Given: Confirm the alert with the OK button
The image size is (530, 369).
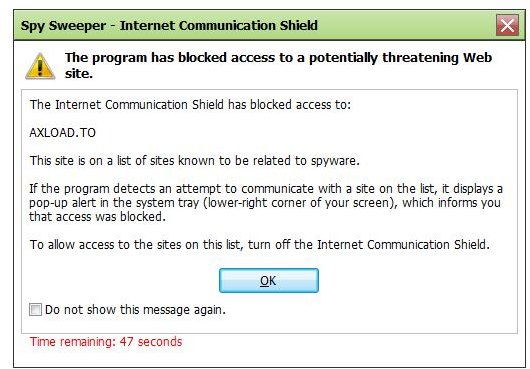Looking at the screenshot, I should point(269,280).
